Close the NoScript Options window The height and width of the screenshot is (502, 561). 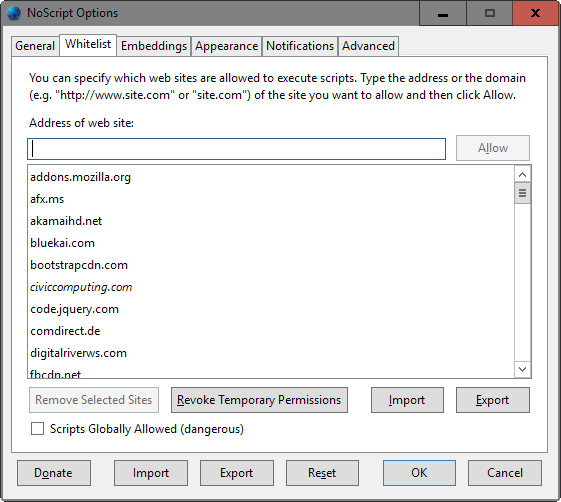pyautogui.click(x=535, y=13)
